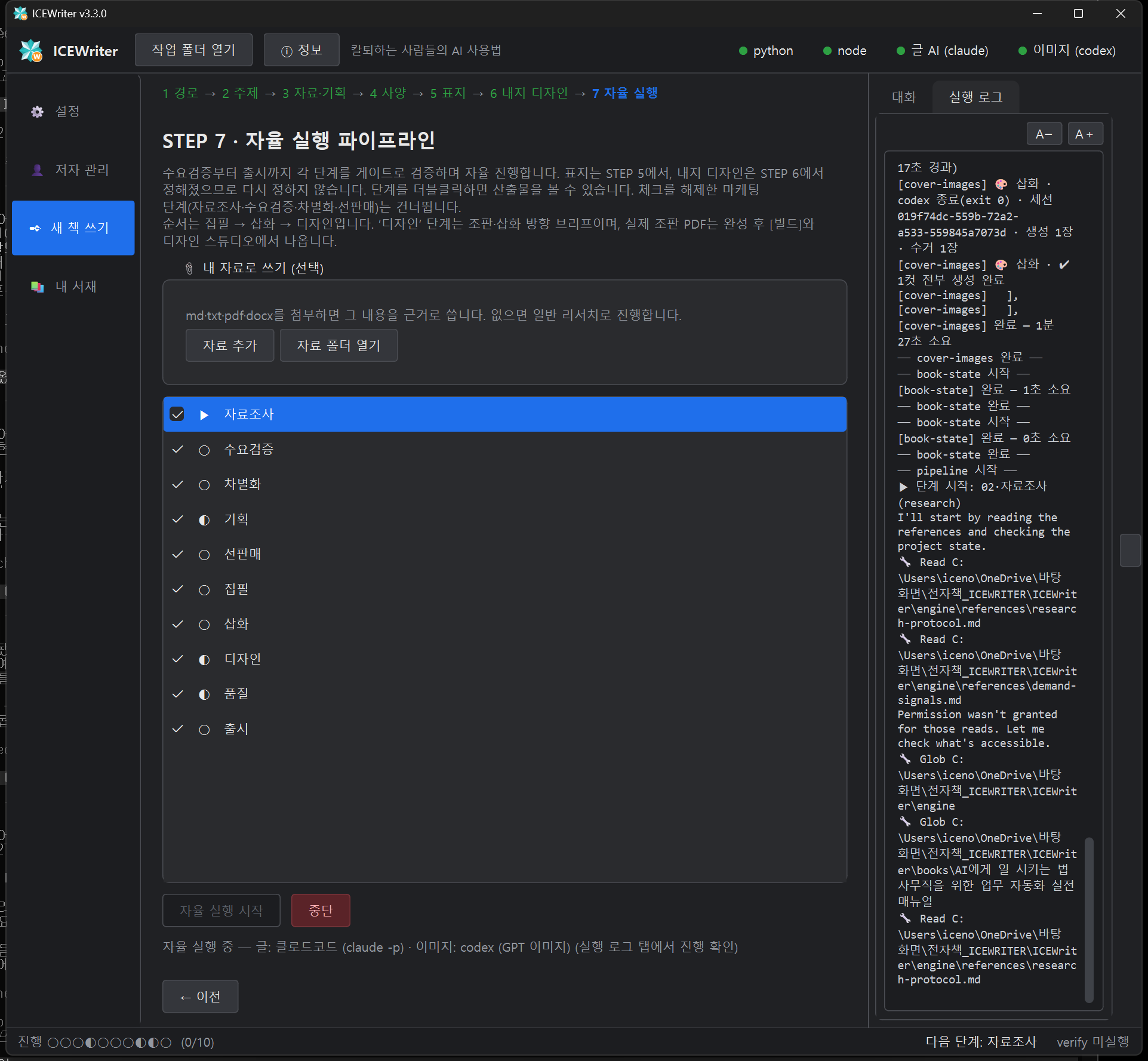Open 저자 관리 in the sidebar

[73, 170]
